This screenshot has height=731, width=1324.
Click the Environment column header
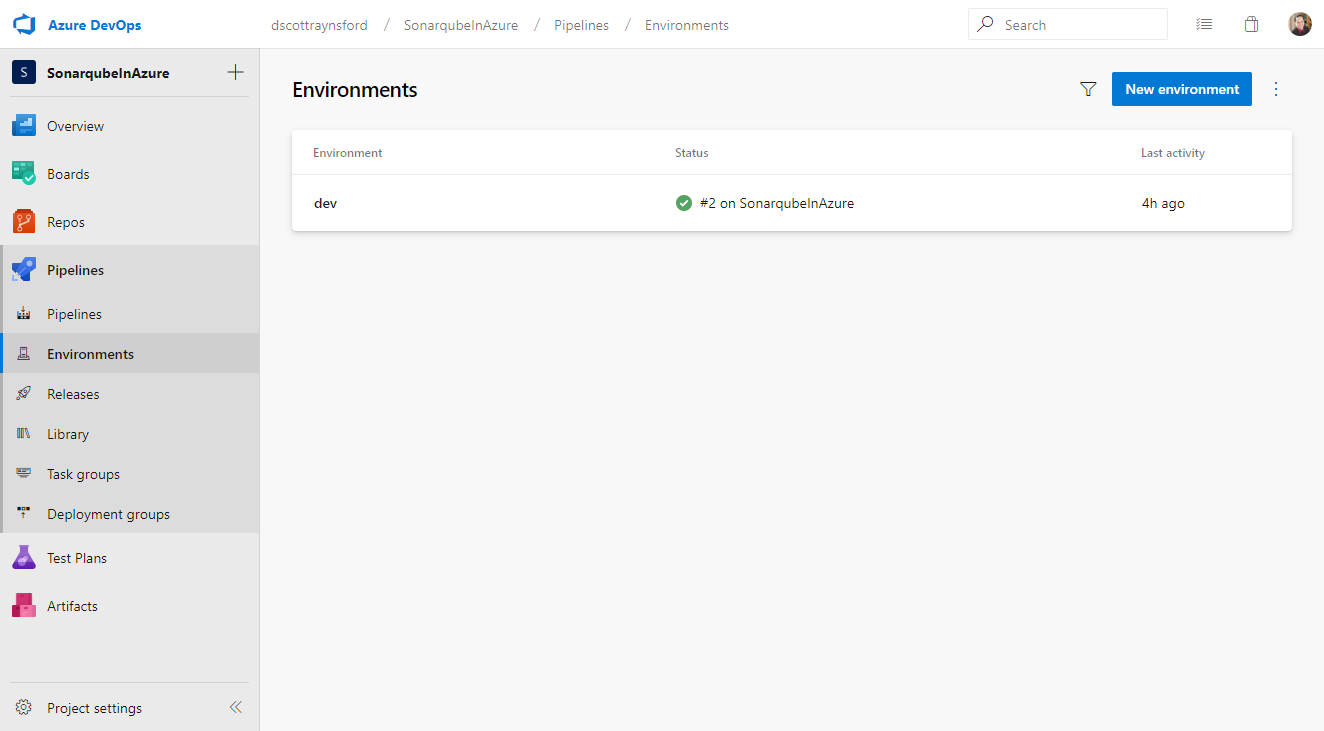348,153
